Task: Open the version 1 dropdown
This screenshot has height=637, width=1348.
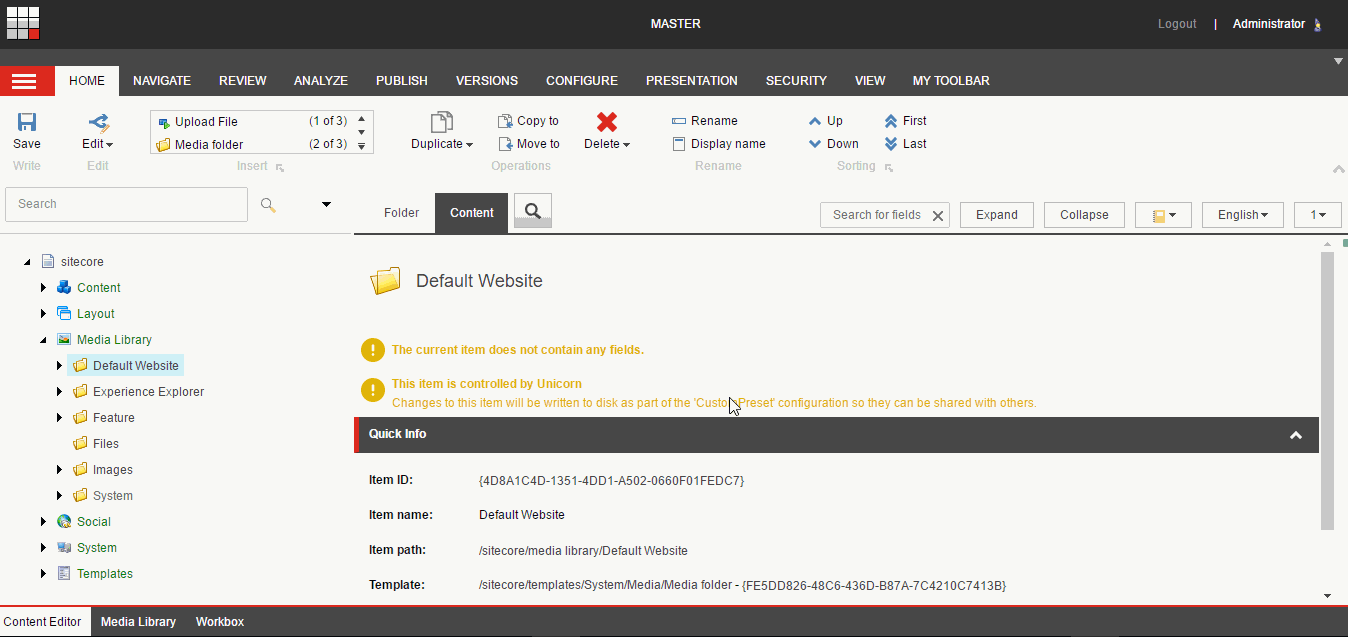Action: pyautogui.click(x=1318, y=215)
